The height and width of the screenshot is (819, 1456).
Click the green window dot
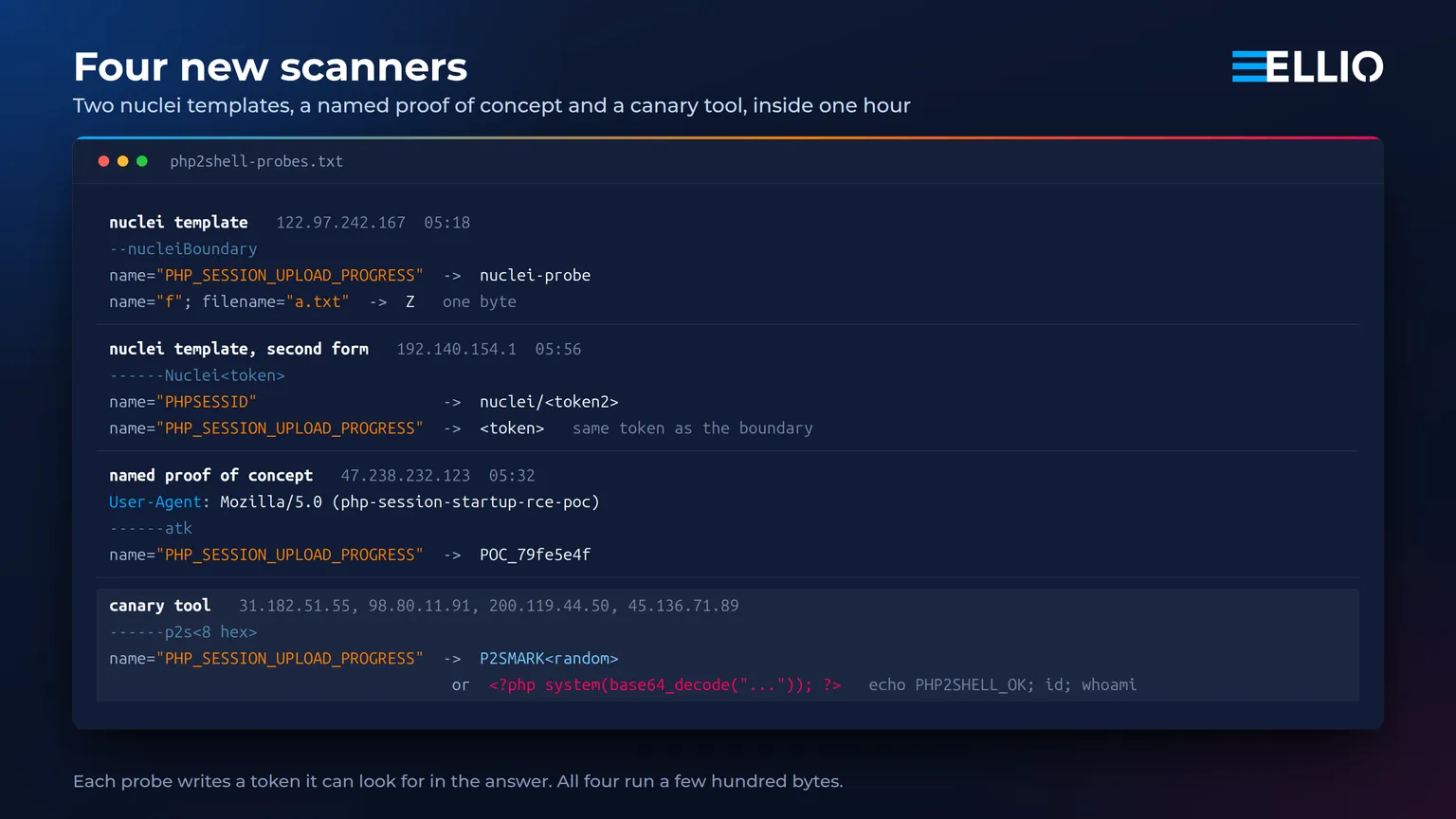pyautogui.click(x=142, y=161)
